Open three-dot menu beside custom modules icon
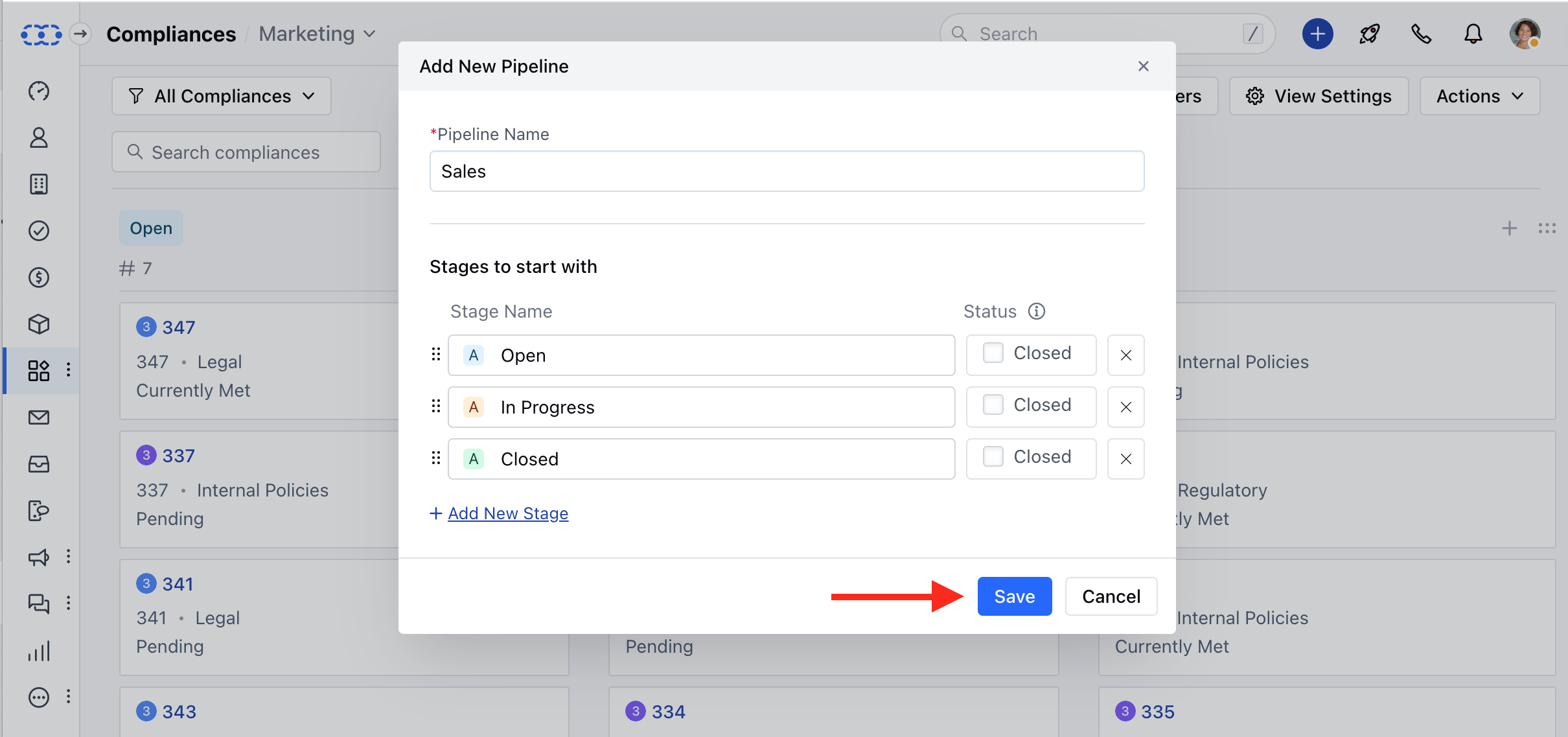The width and height of the screenshot is (1568, 737). 69,370
